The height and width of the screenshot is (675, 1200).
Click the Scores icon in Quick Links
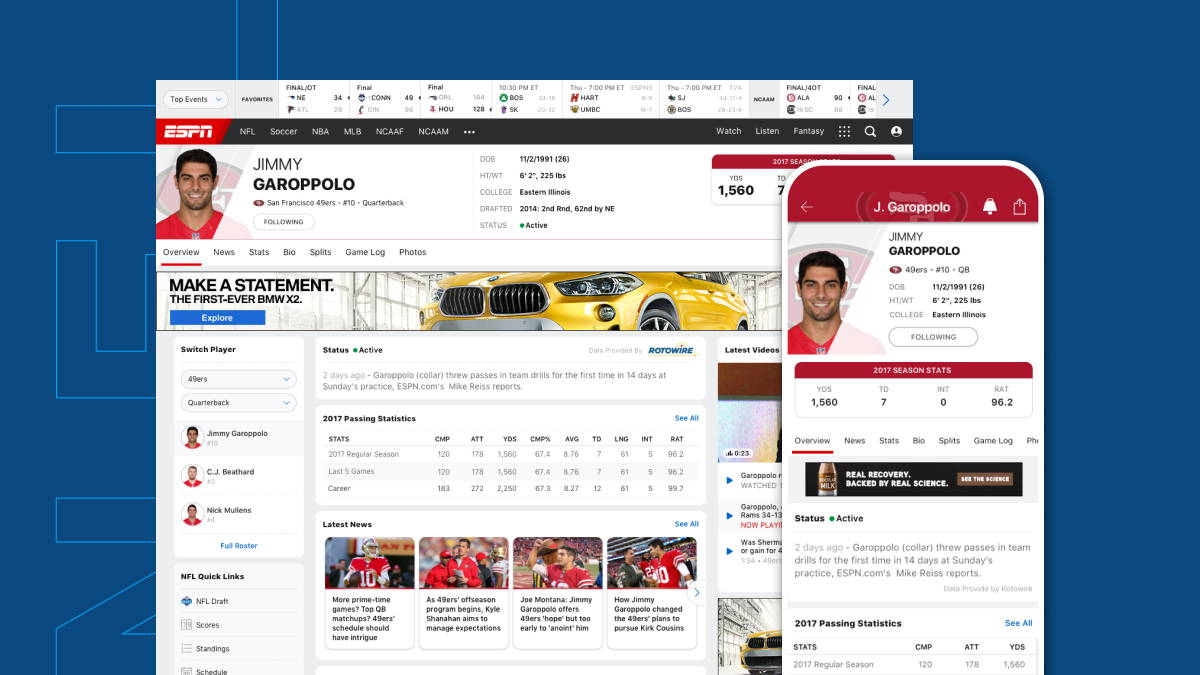point(186,625)
